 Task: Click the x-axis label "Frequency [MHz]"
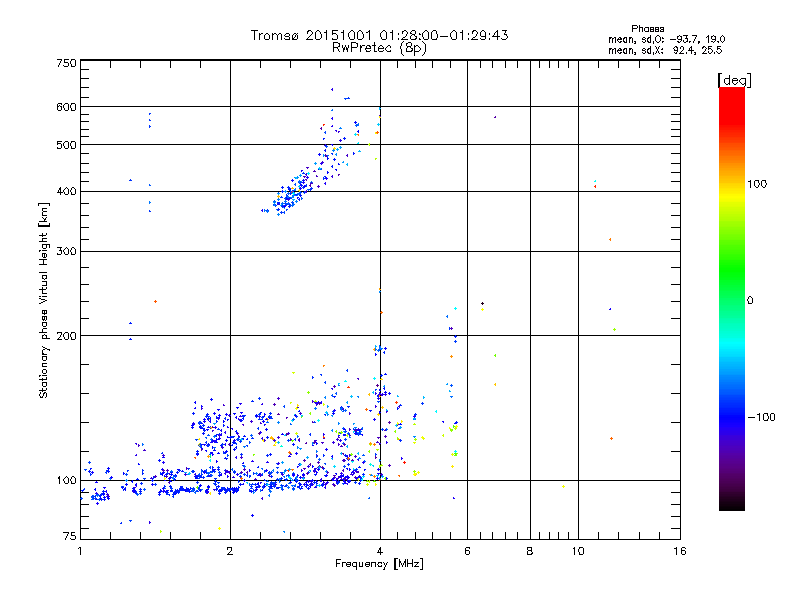click(379, 564)
